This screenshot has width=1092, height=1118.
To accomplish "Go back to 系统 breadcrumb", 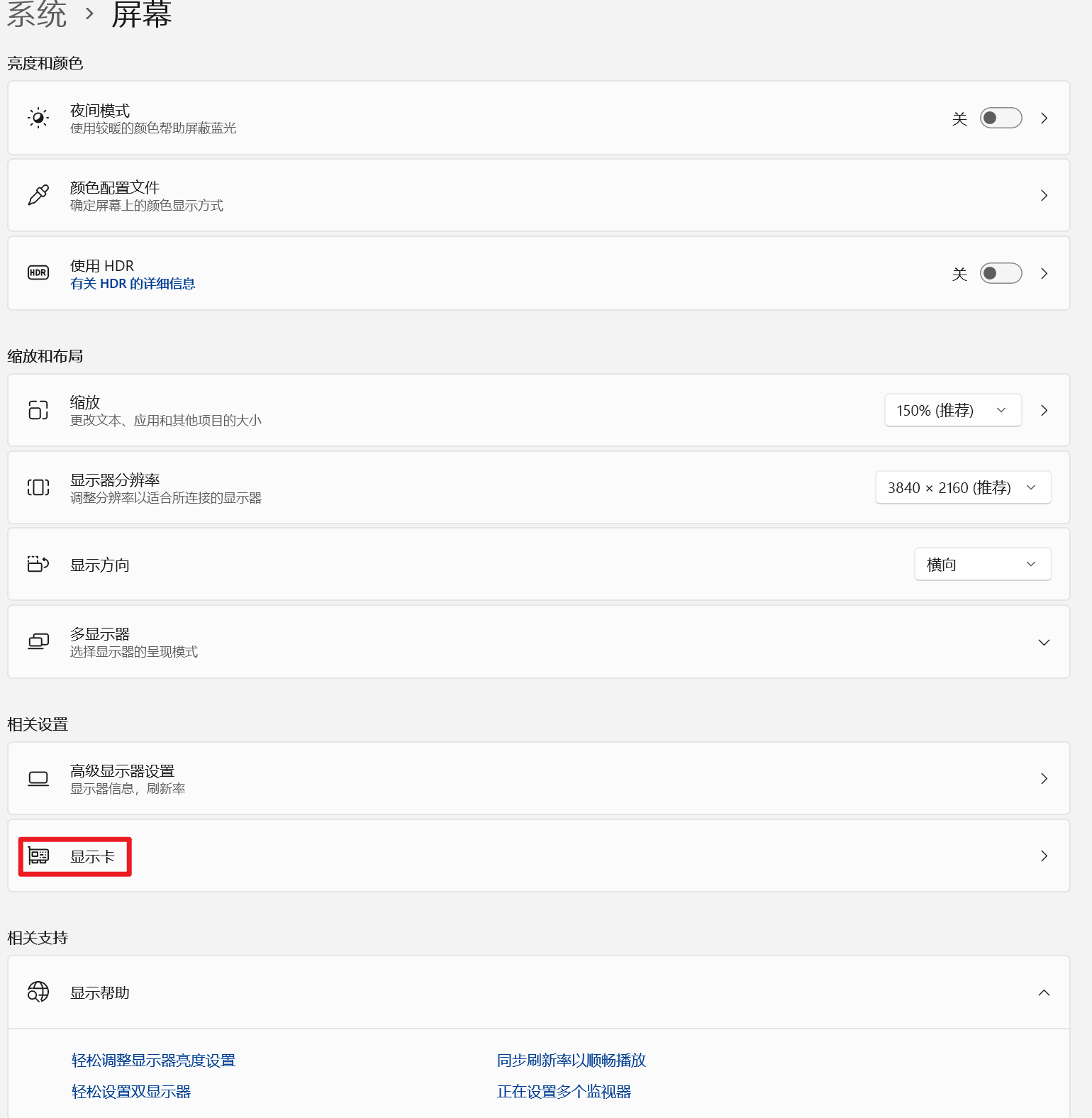I will [37, 14].
